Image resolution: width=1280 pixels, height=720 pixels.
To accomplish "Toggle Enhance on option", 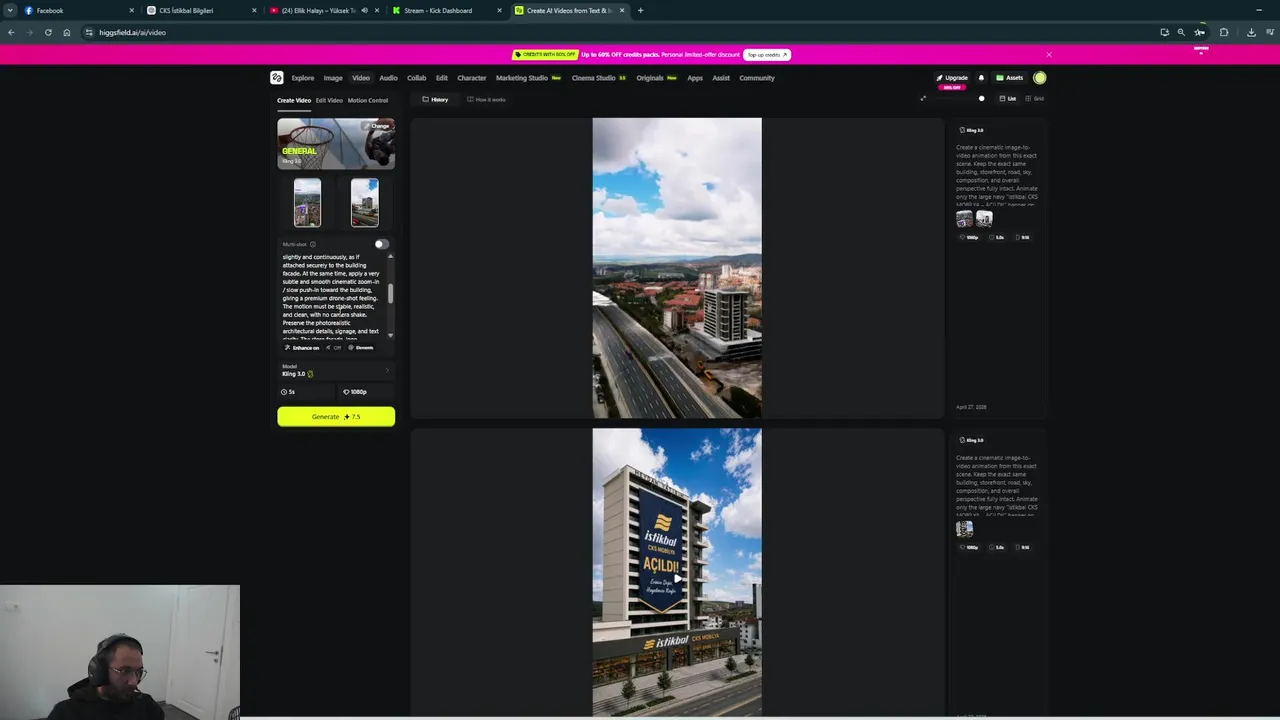I will 302,348.
